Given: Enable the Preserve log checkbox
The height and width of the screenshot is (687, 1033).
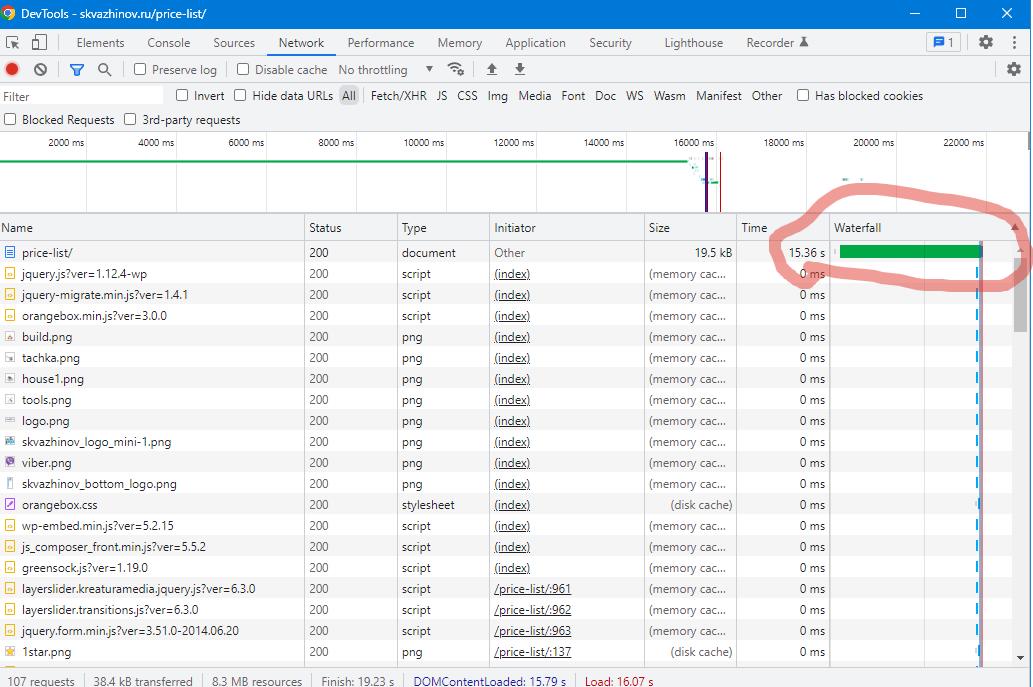Looking at the screenshot, I should tap(140, 69).
